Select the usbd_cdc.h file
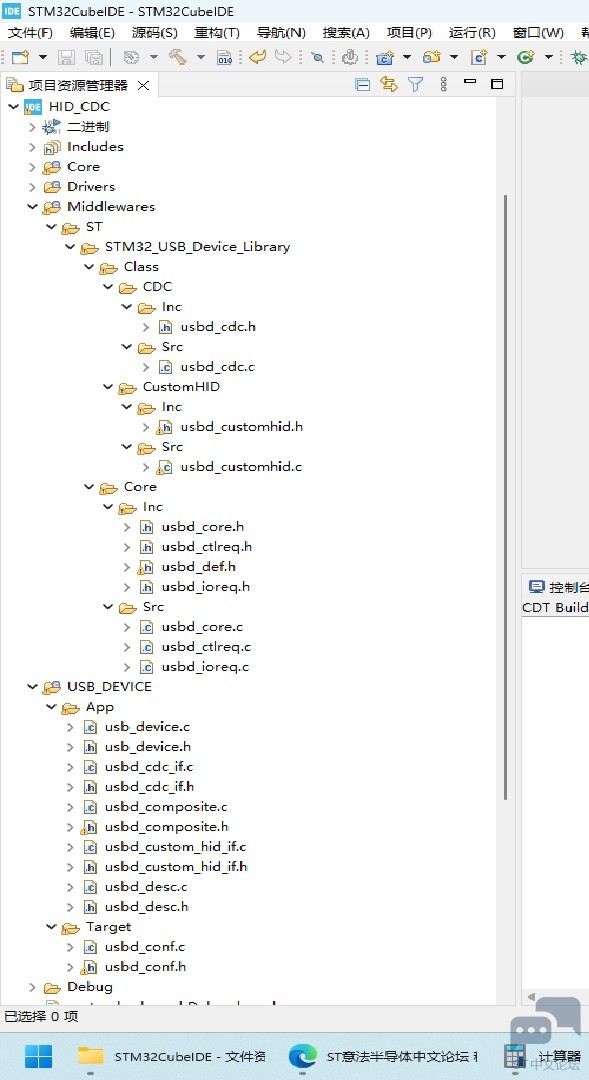The height and width of the screenshot is (1080, 589). pos(218,326)
